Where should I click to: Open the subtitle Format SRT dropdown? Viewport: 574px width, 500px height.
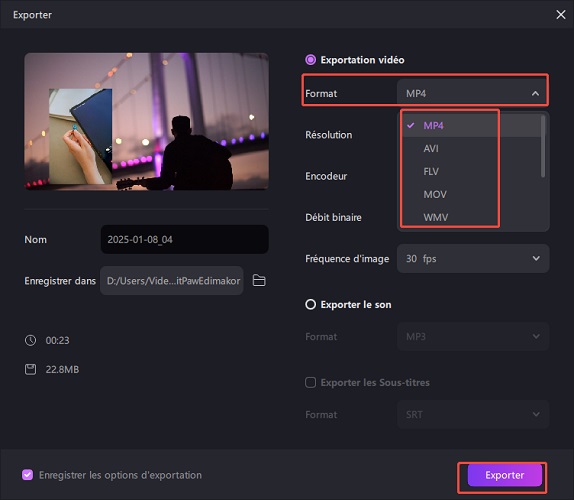click(x=473, y=414)
